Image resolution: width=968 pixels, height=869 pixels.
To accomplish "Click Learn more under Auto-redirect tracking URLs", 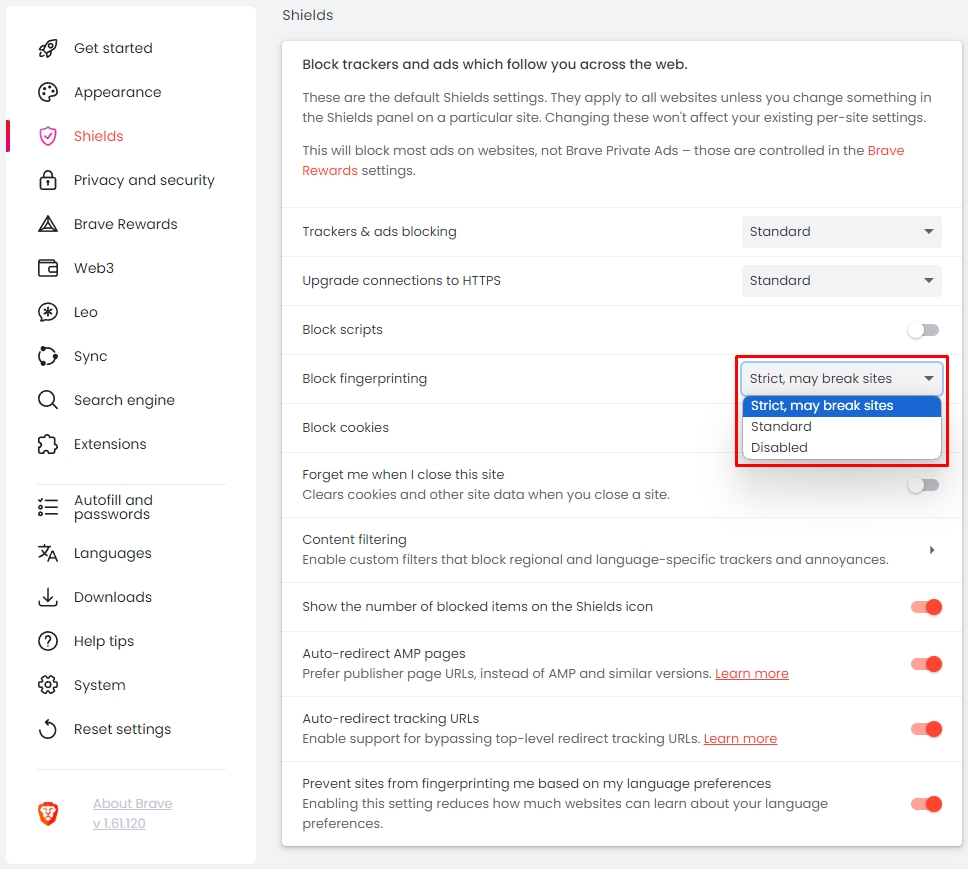I will (740, 739).
